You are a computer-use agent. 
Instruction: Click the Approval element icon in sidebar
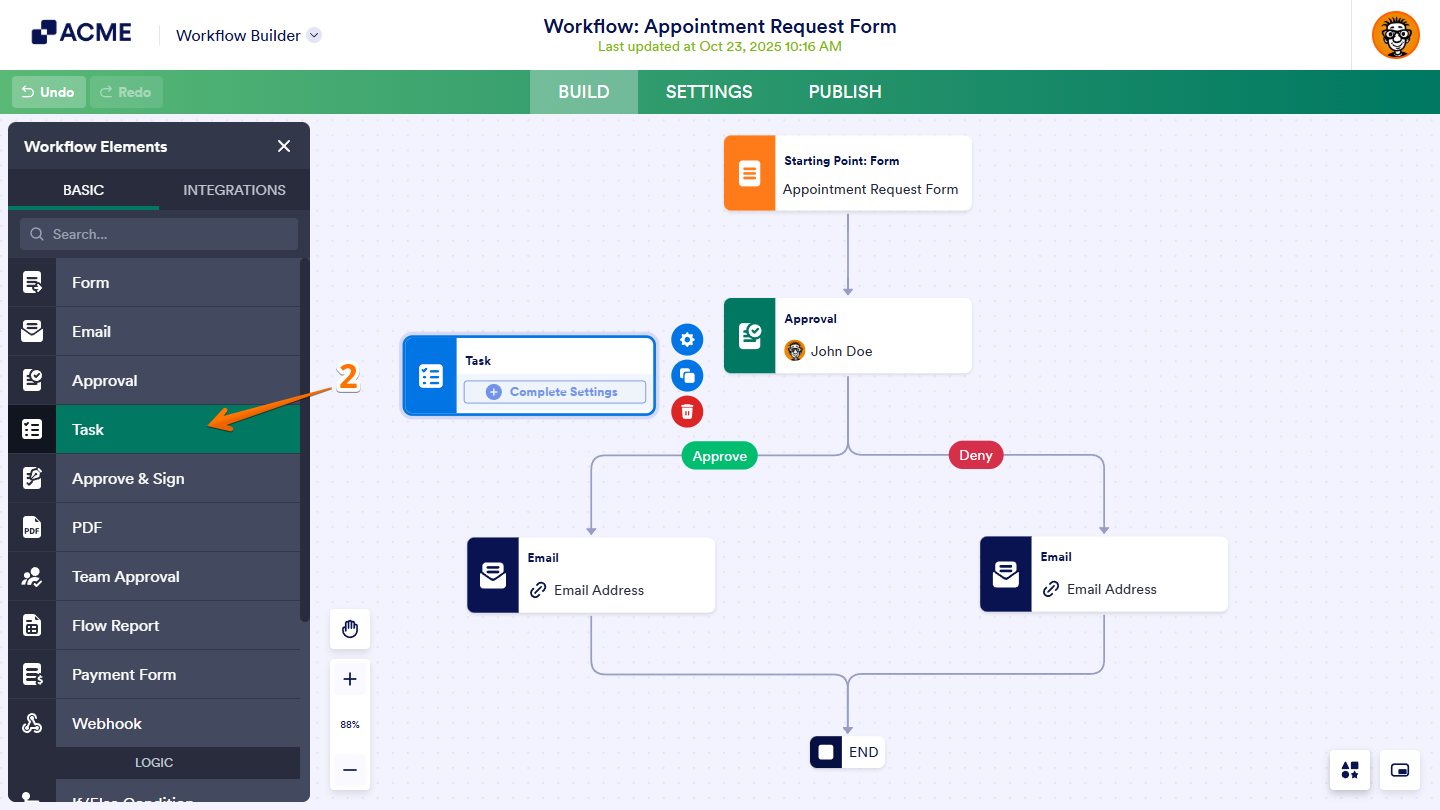32,381
